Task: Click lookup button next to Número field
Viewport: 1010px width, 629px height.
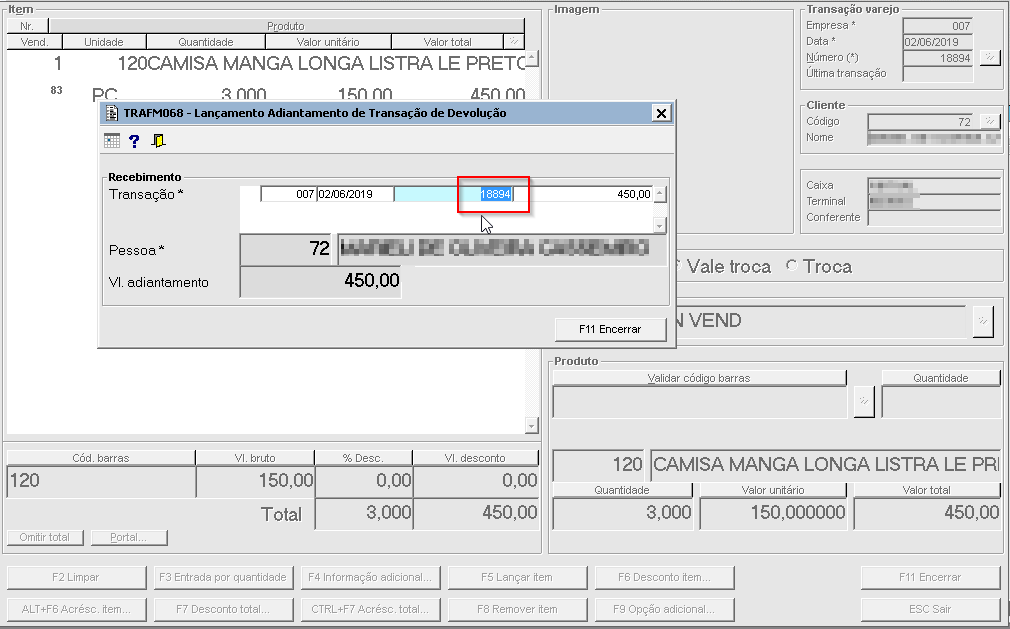Action: pyautogui.click(x=989, y=58)
